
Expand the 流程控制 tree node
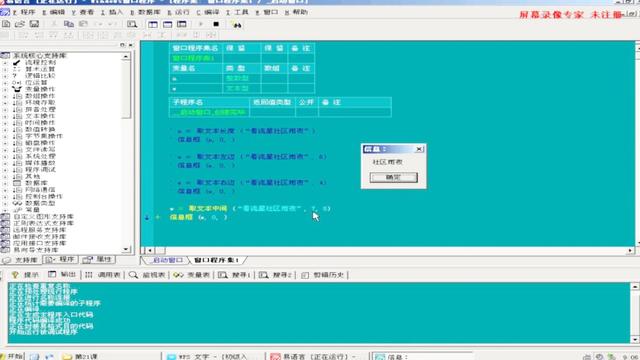[5, 62]
